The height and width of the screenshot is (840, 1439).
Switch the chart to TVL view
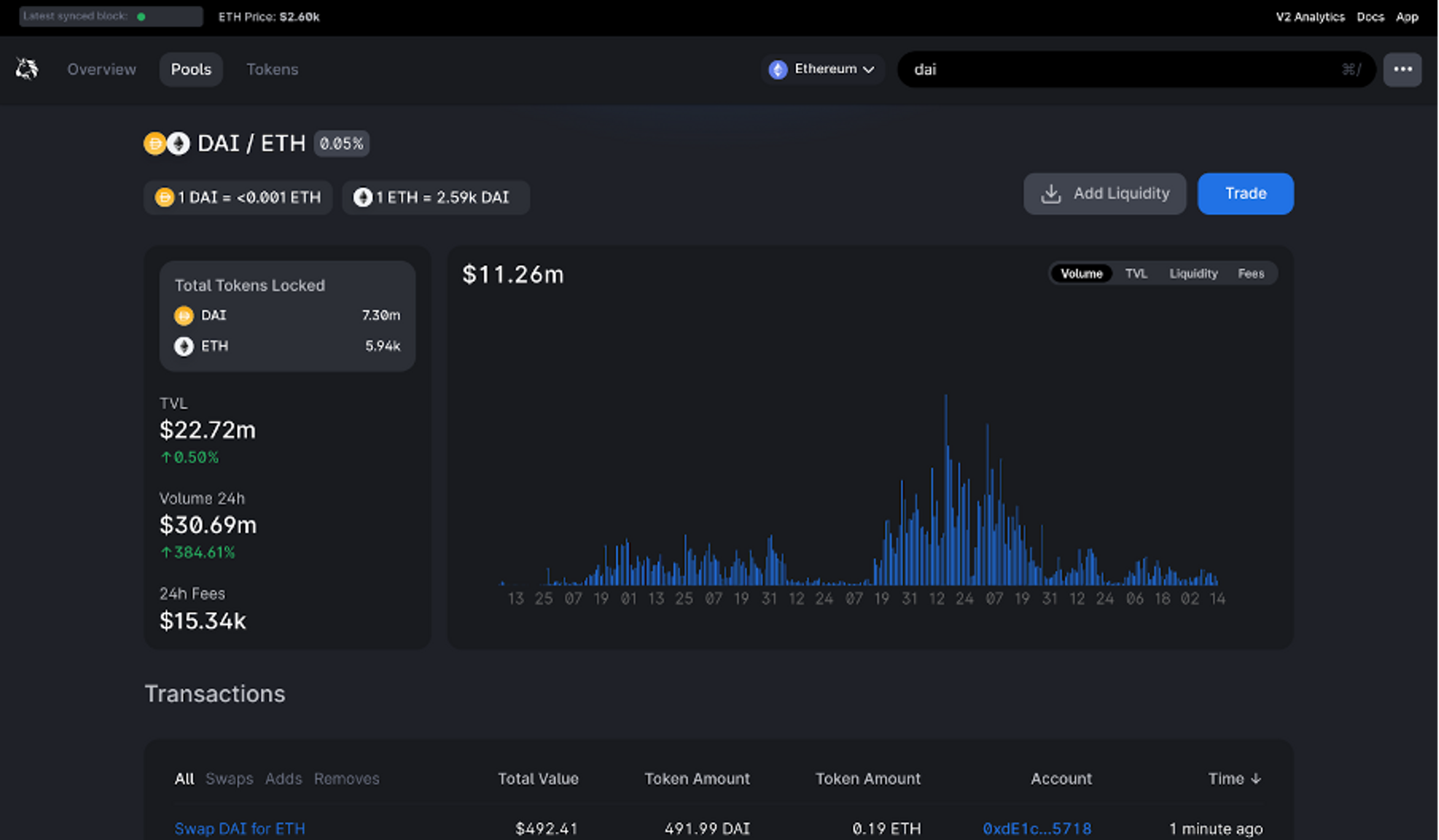click(x=1136, y=274)
